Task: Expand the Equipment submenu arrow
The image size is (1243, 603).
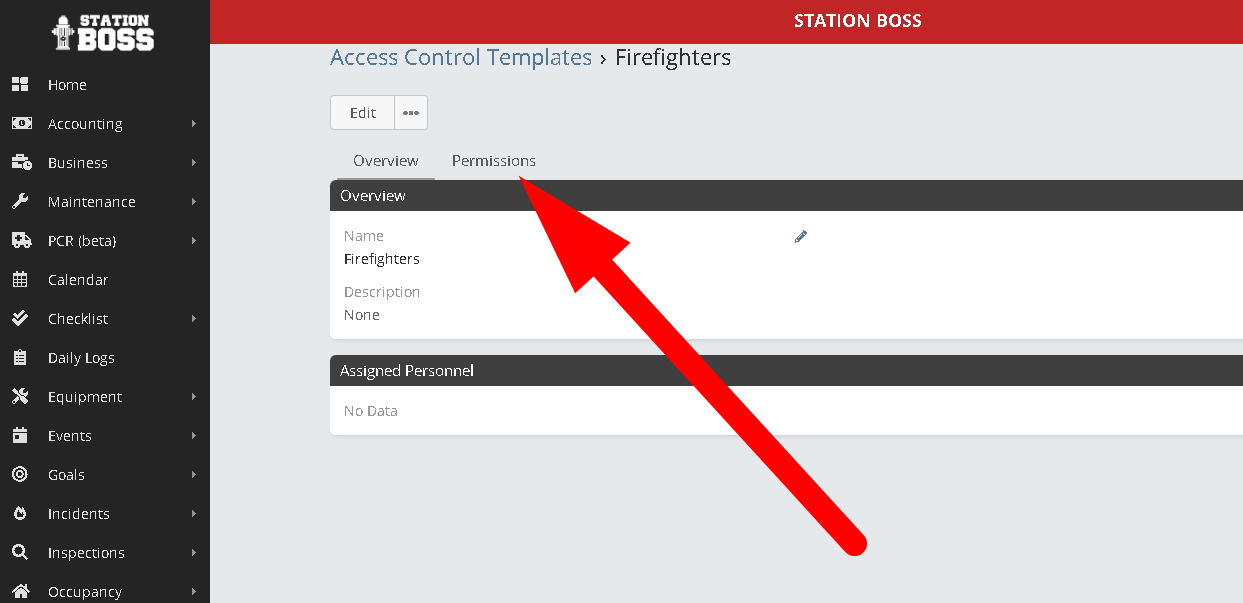Action: tap(193, 397)
